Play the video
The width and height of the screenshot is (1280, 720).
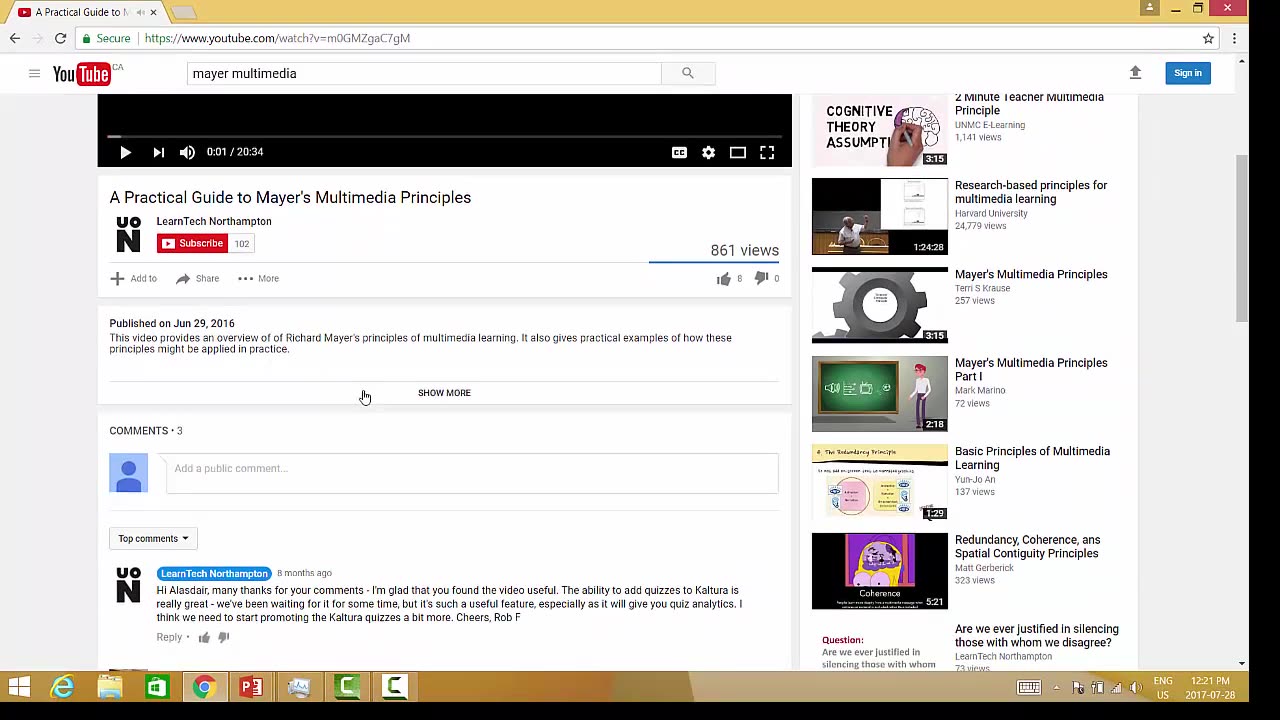pyautogui.click(x=125, y=152)
